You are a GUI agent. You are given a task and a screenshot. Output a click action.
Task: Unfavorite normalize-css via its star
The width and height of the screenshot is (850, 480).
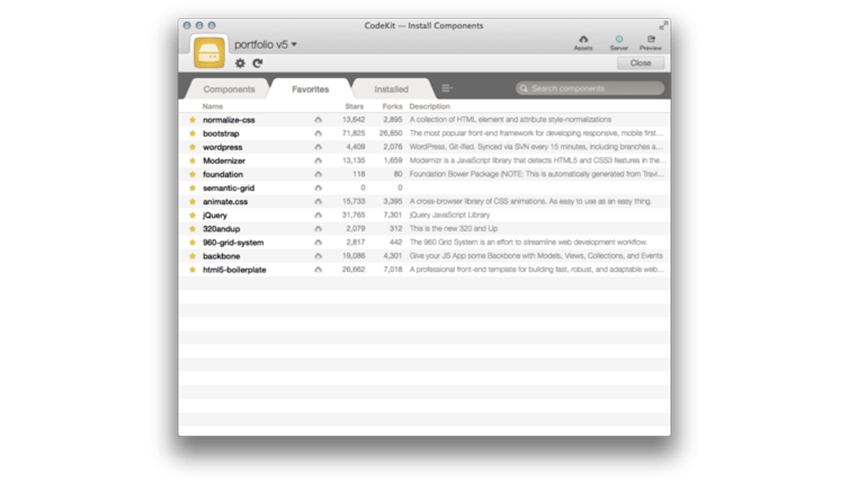click(192, 120)
